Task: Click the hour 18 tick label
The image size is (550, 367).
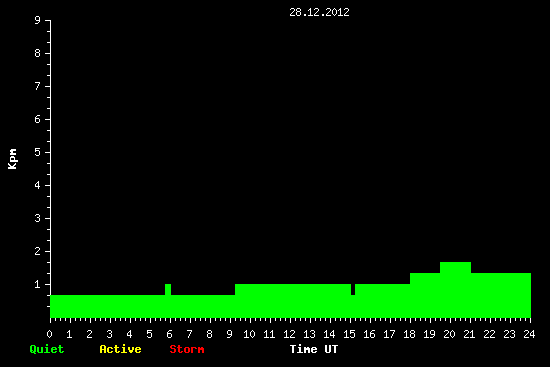Action: pyautogui.click(x=409, y=334)
